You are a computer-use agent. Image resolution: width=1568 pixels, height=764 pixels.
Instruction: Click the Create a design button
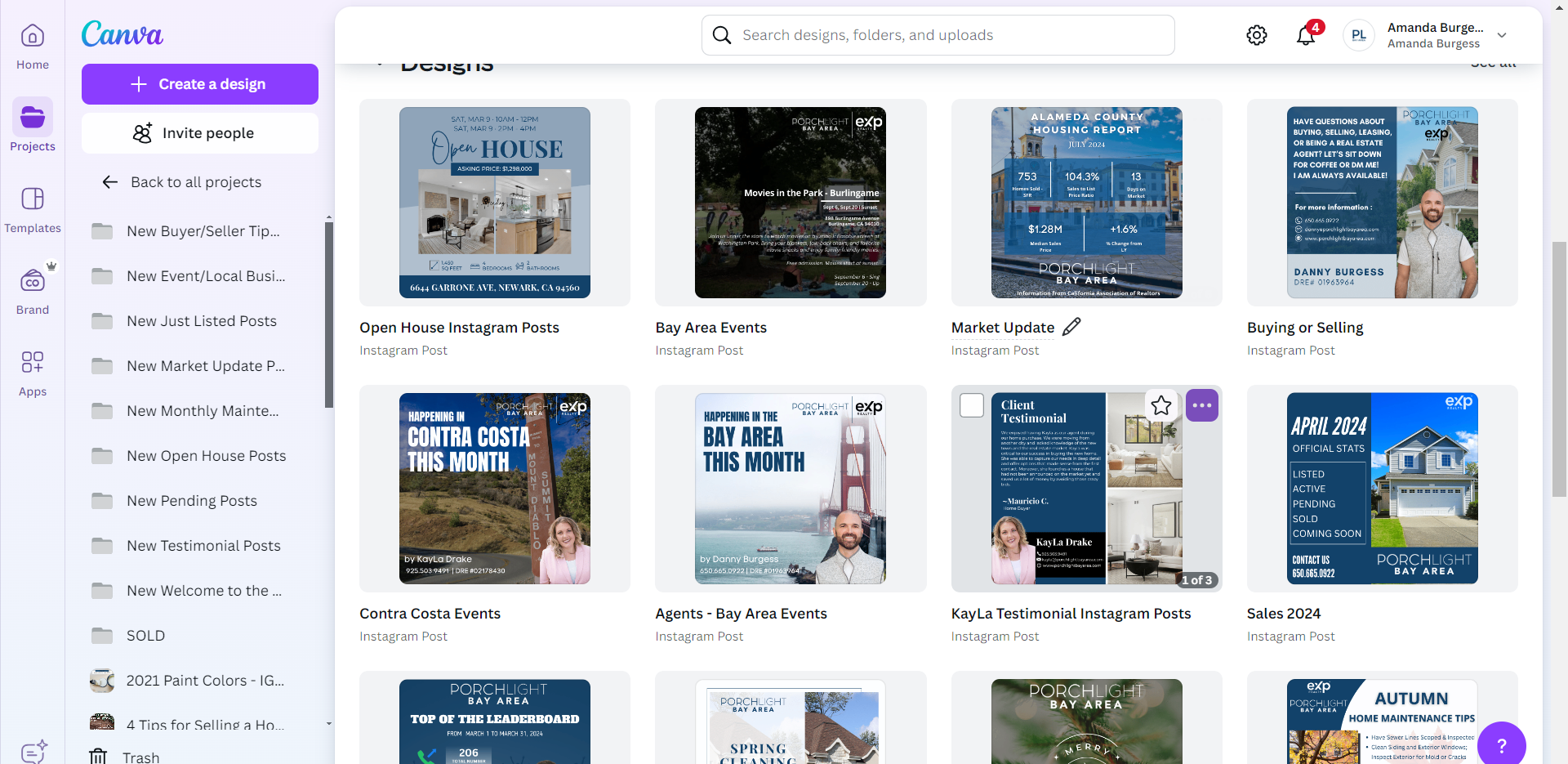[x=200, y=84]
